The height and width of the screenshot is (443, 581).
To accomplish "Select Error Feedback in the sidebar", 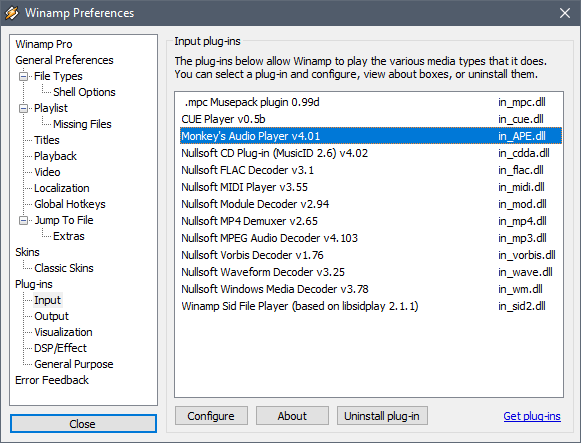I will [52, 380].
